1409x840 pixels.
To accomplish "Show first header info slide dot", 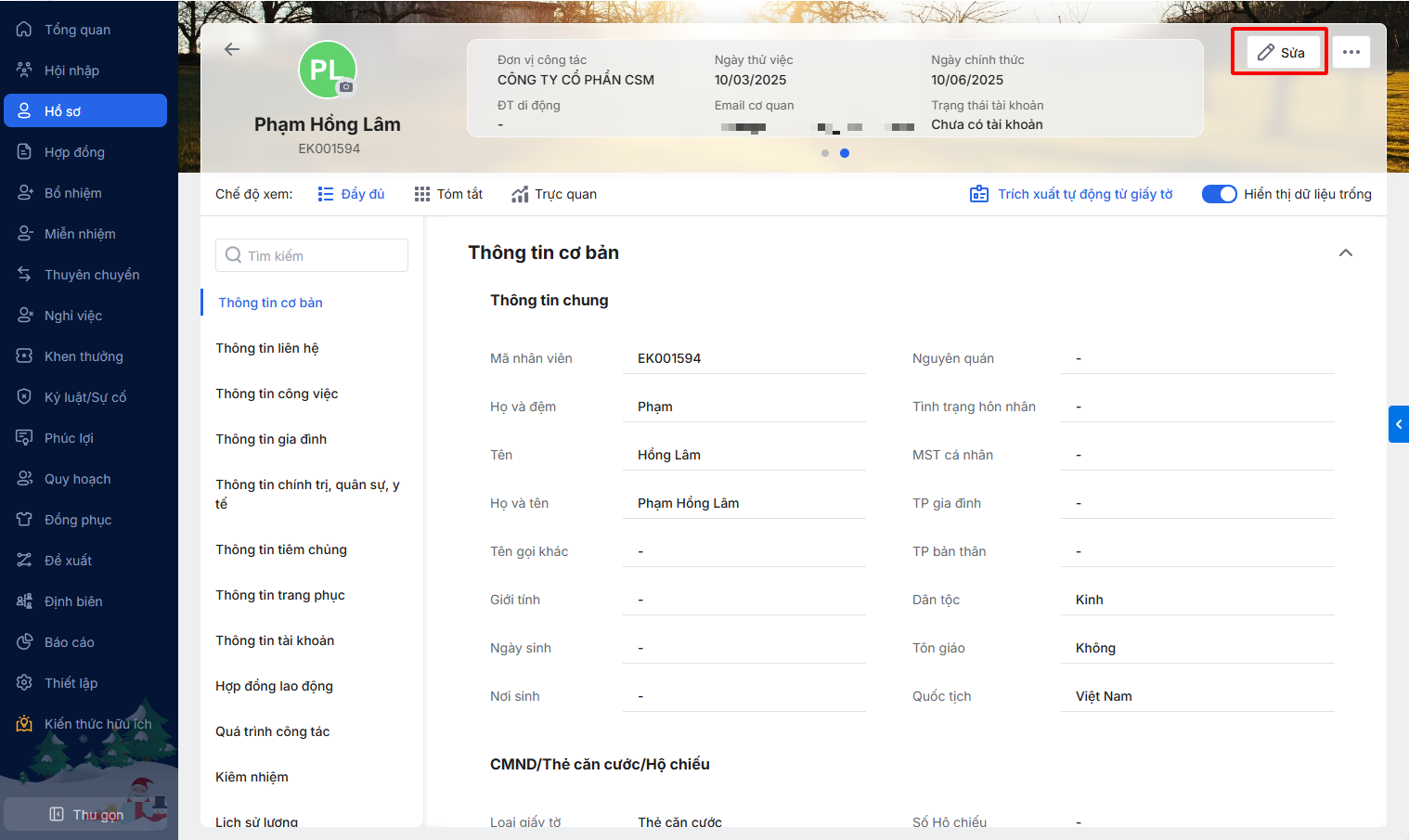I will 825,153.
